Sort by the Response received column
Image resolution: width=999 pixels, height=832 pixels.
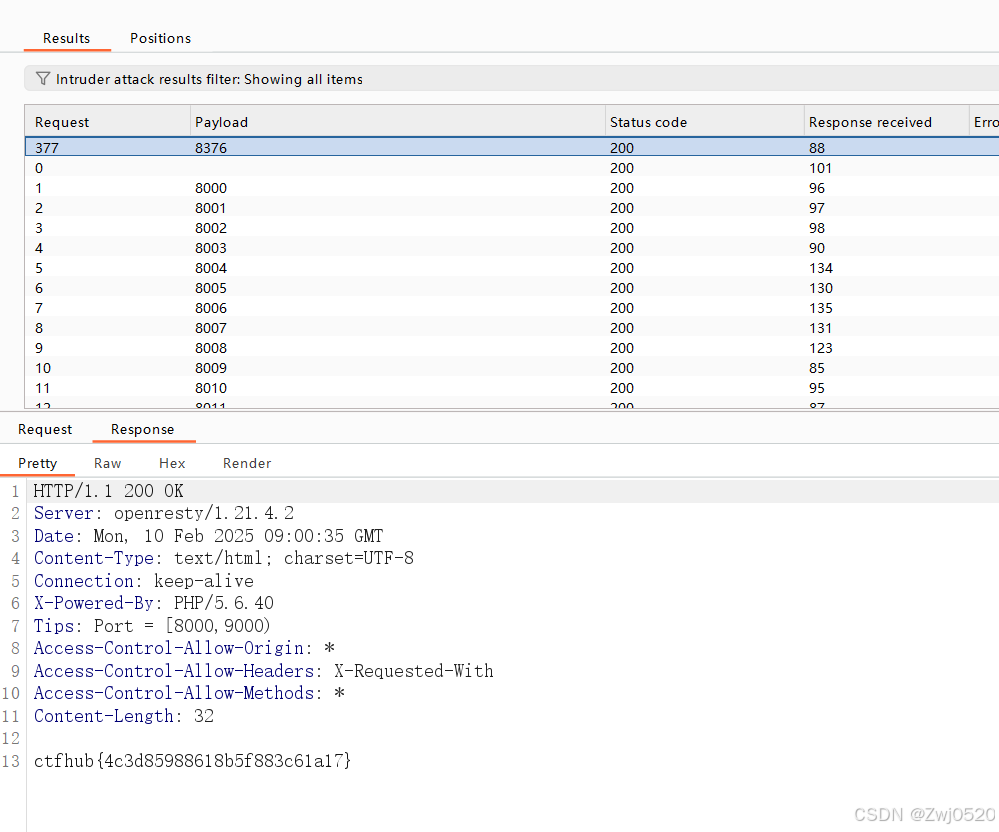point(870,121)
